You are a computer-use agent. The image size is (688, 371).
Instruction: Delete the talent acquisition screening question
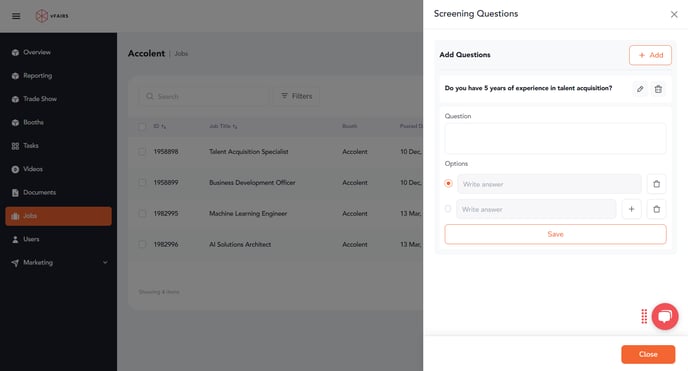[658, 89]
